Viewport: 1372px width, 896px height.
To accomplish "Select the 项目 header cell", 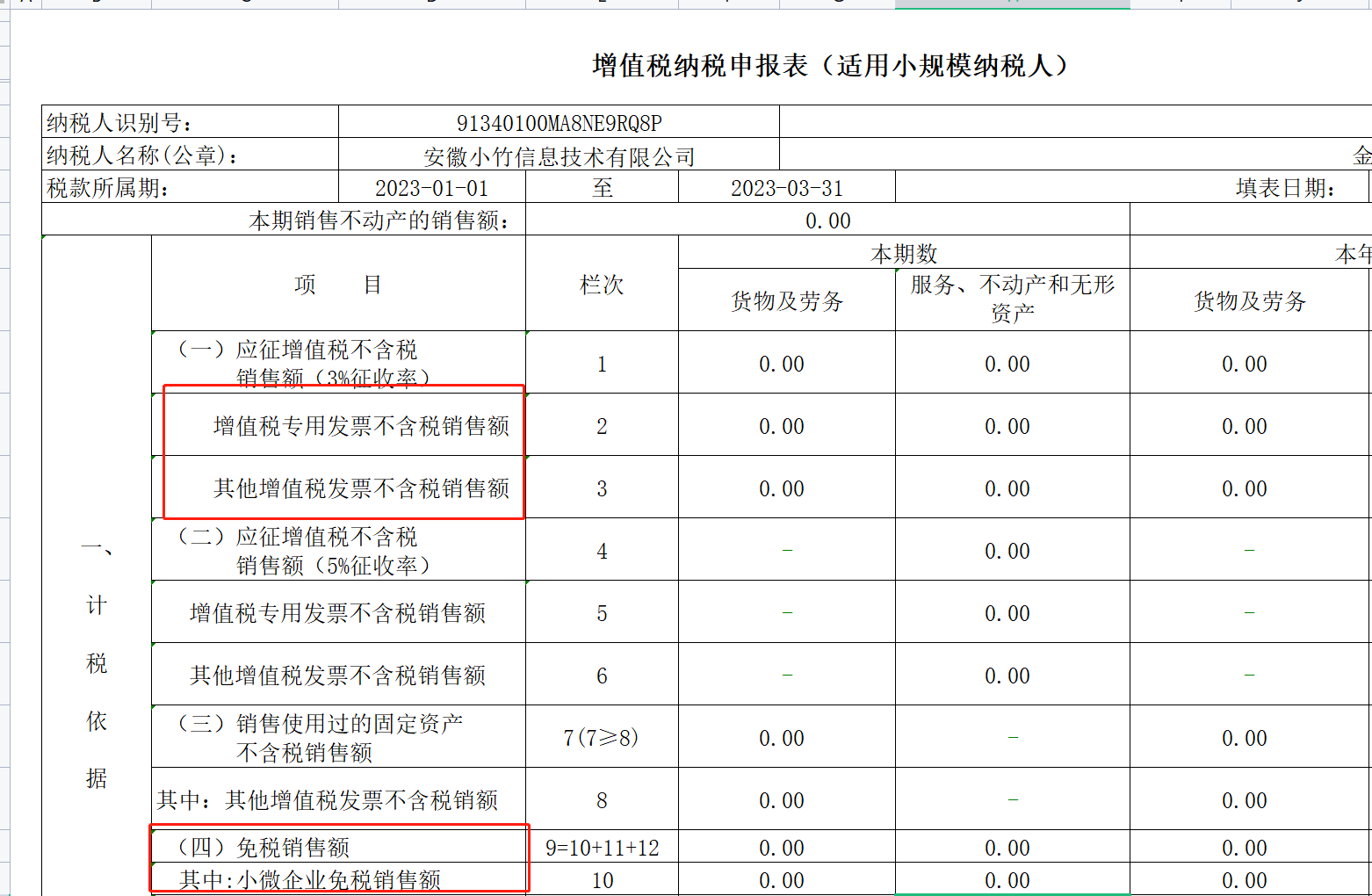I will [338, 284].
